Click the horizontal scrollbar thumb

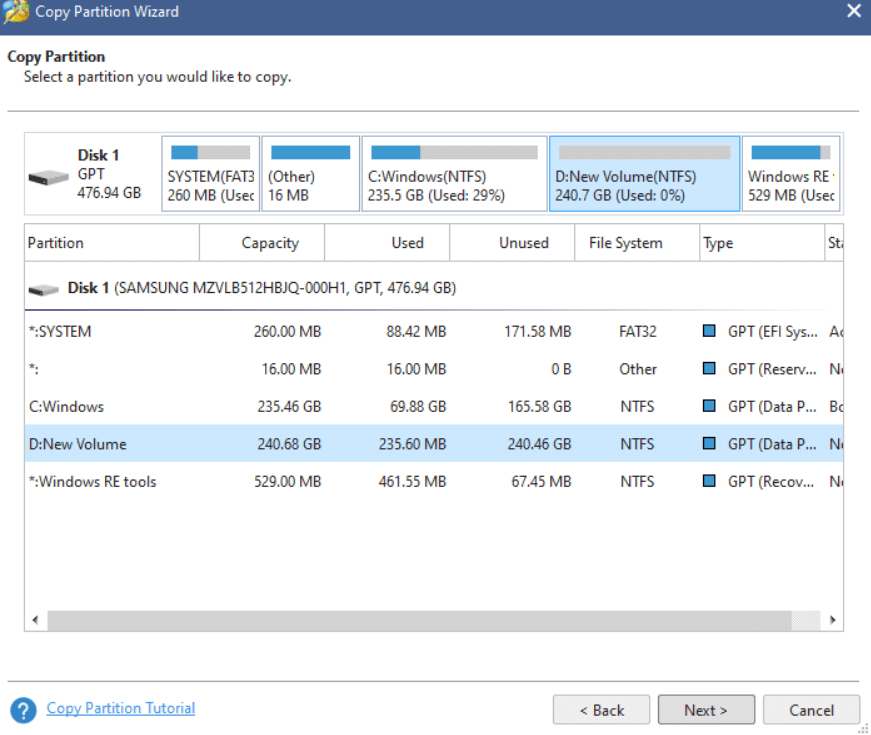pos(419,620)
